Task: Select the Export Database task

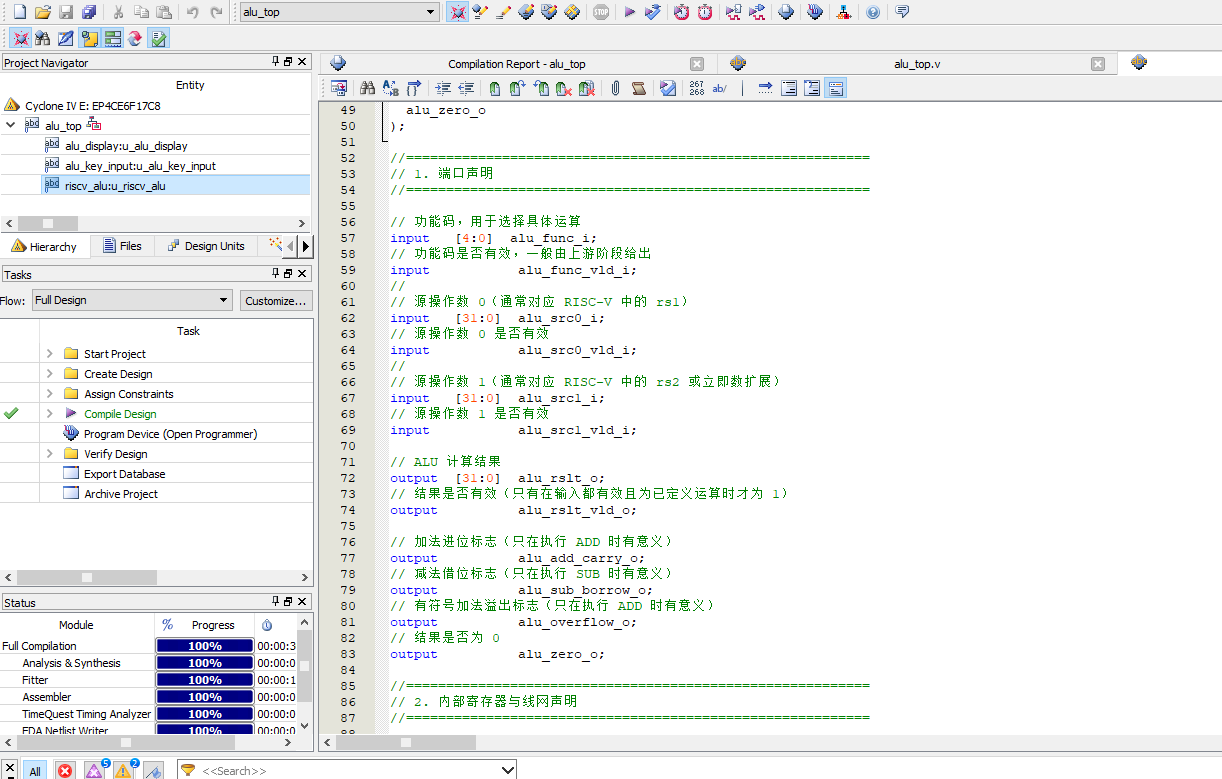Action: 124,474
